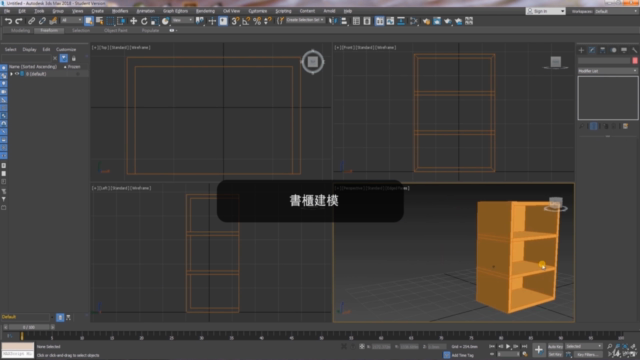Screen dimensions: 640x360
Task: Open the Sign In dropdown
Action: point(545,11)
